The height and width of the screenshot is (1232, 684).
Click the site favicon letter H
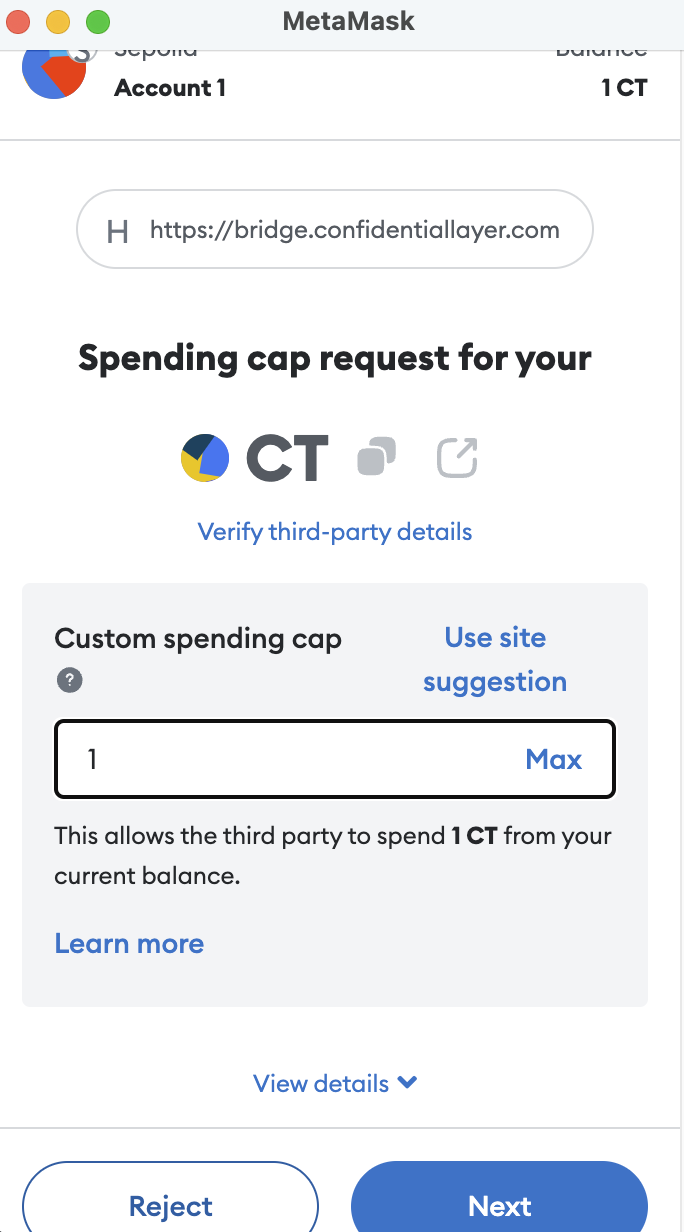pyautogui.click(x=117, y=231)
